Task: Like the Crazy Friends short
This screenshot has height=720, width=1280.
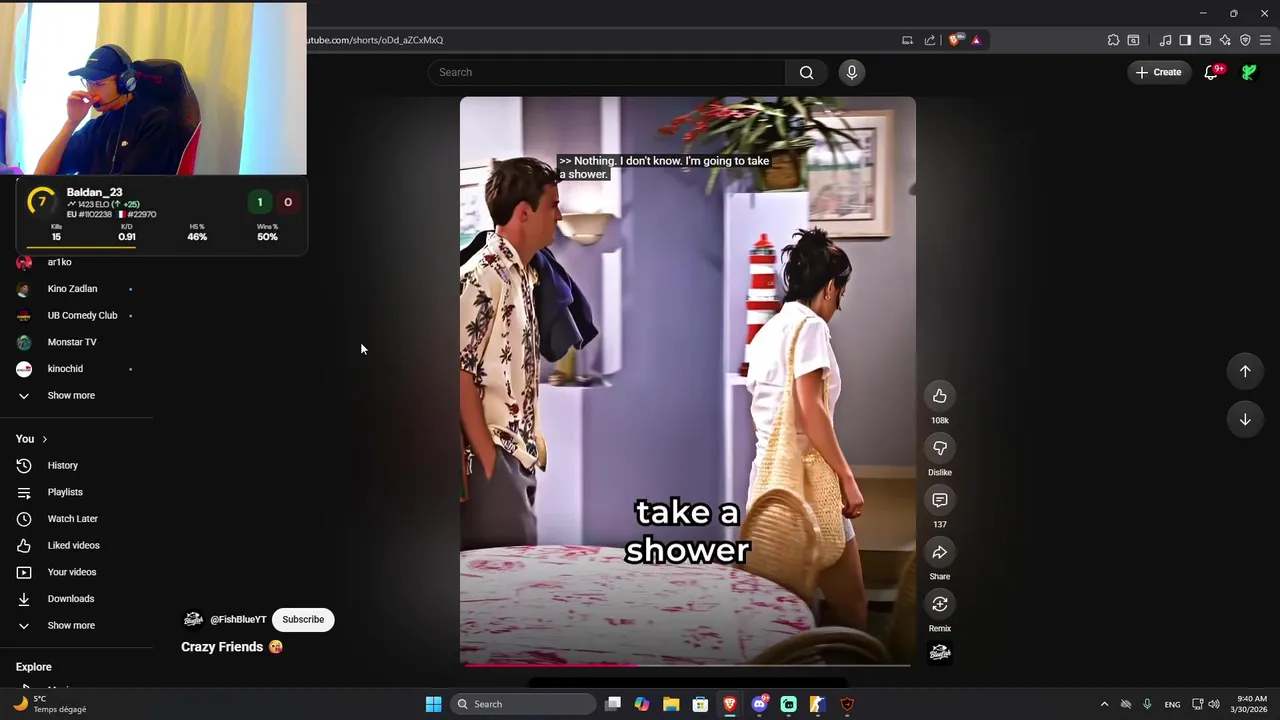Action: pyautogui.click(x=939, y=396)
